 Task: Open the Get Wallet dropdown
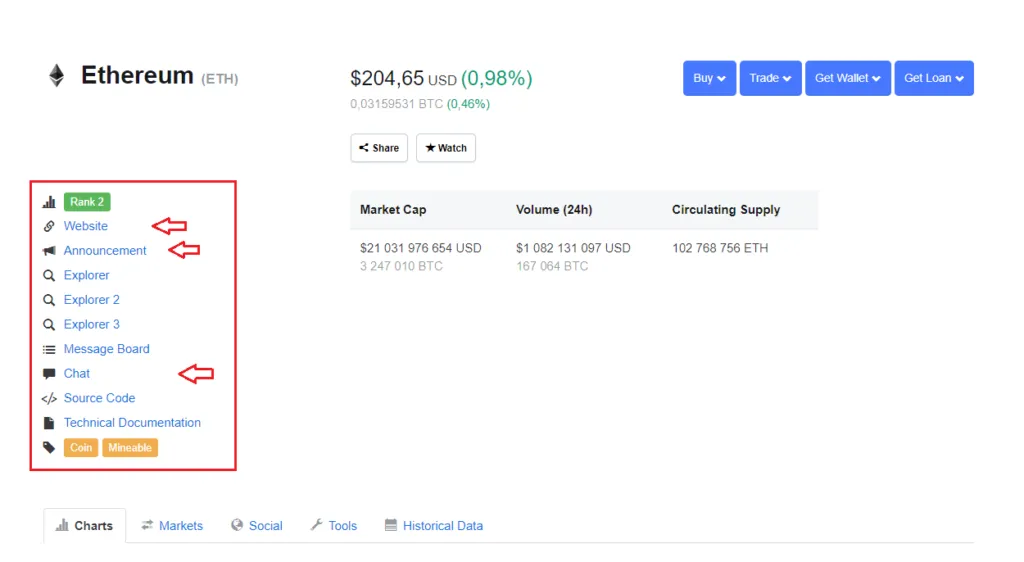(x=848, y=78)
